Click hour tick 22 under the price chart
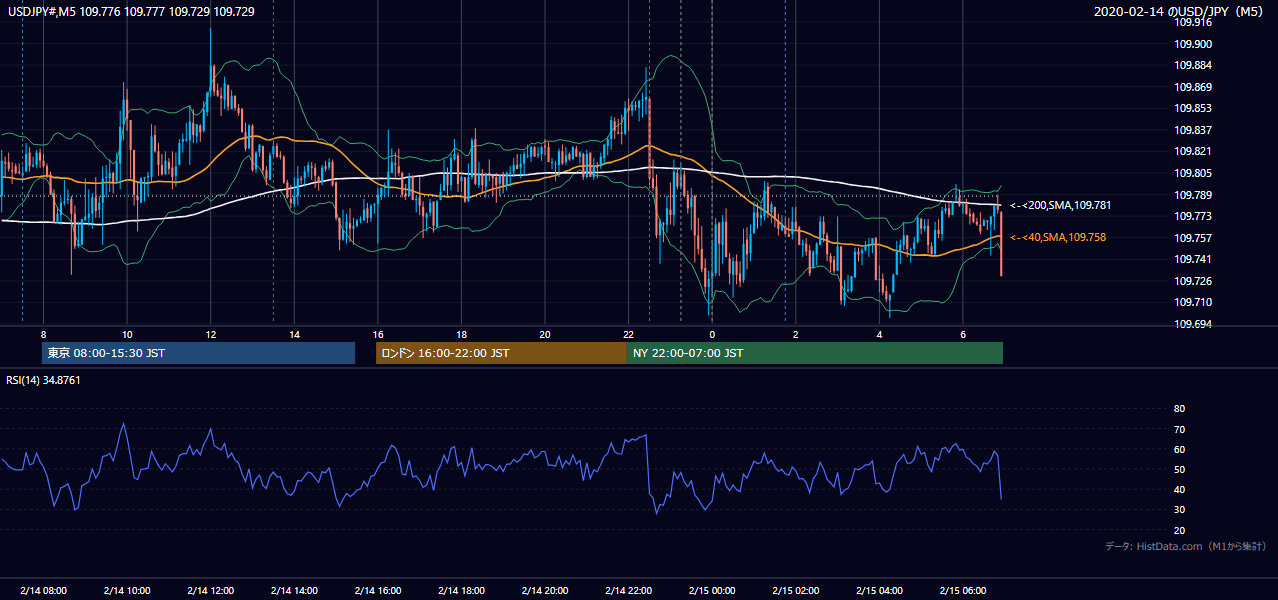1278x600 pixels. tap(628, 334)
